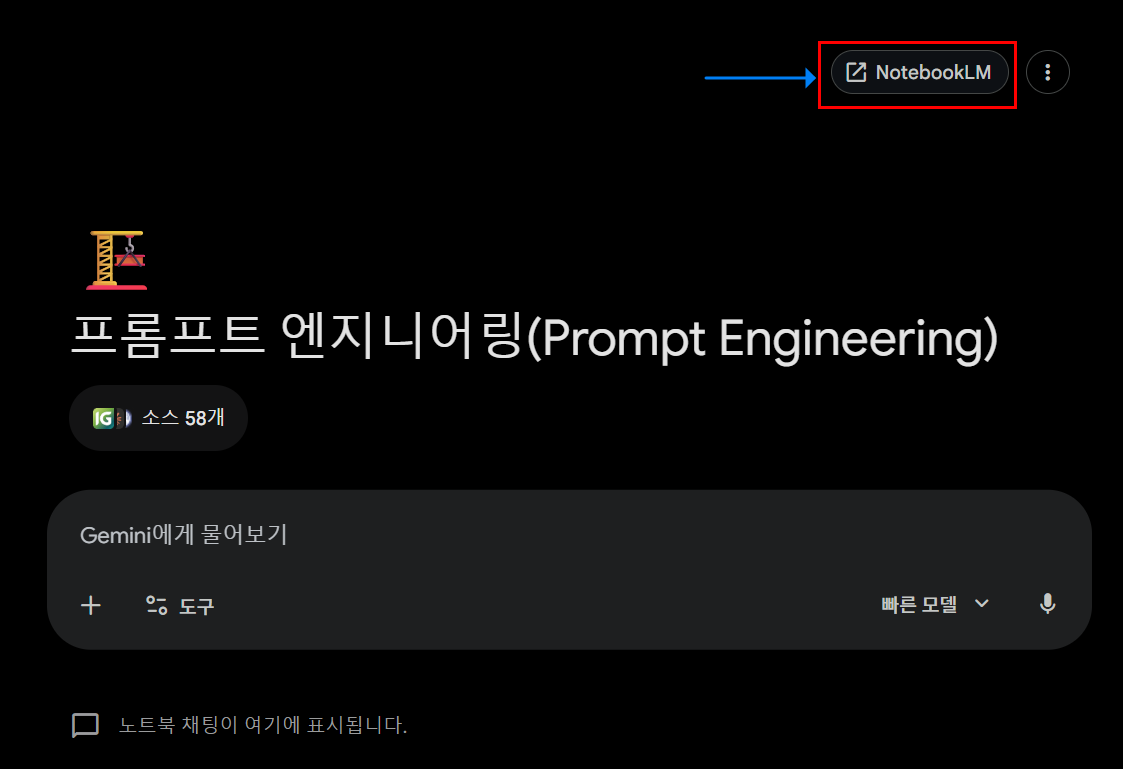Expand the 빠른 모델 model selector
The width and height of the screenshot is (1123, 769).
pos(935,604)
